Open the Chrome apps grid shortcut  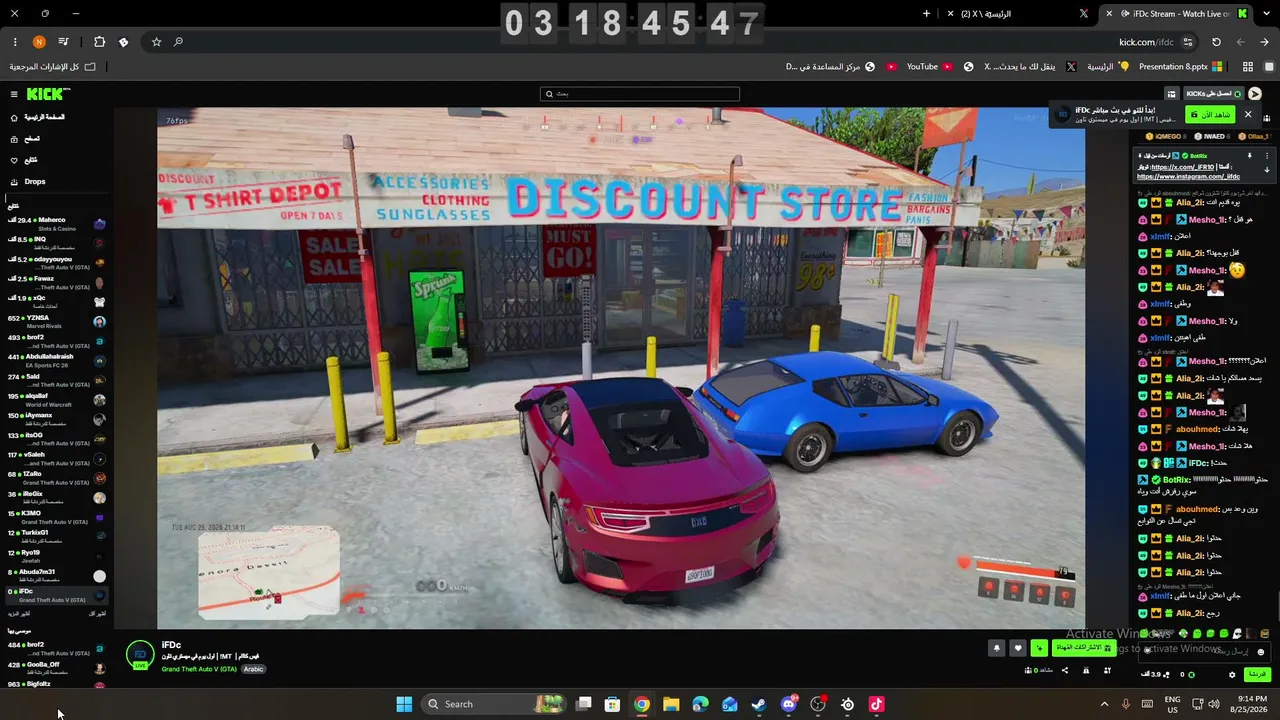[x=1248, y=67]
